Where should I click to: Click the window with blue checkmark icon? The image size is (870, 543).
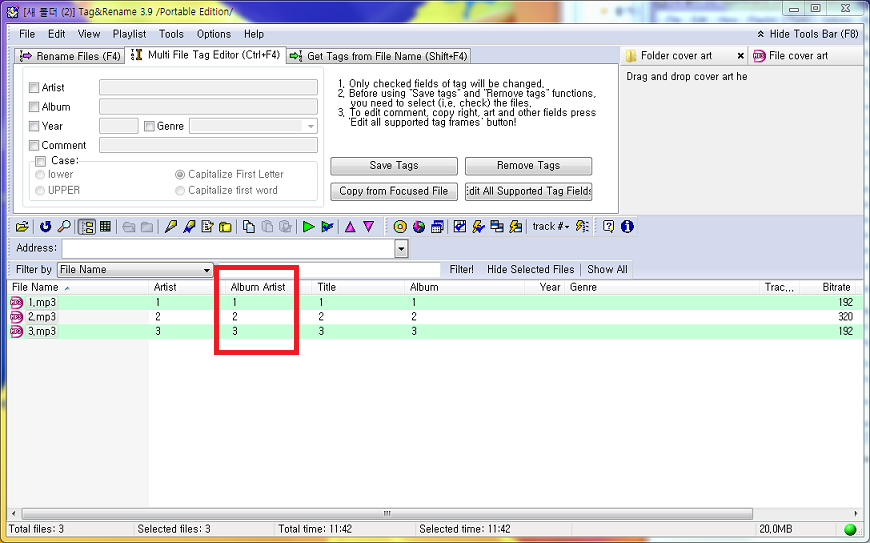pyautogui.click(x=459, y=226)
